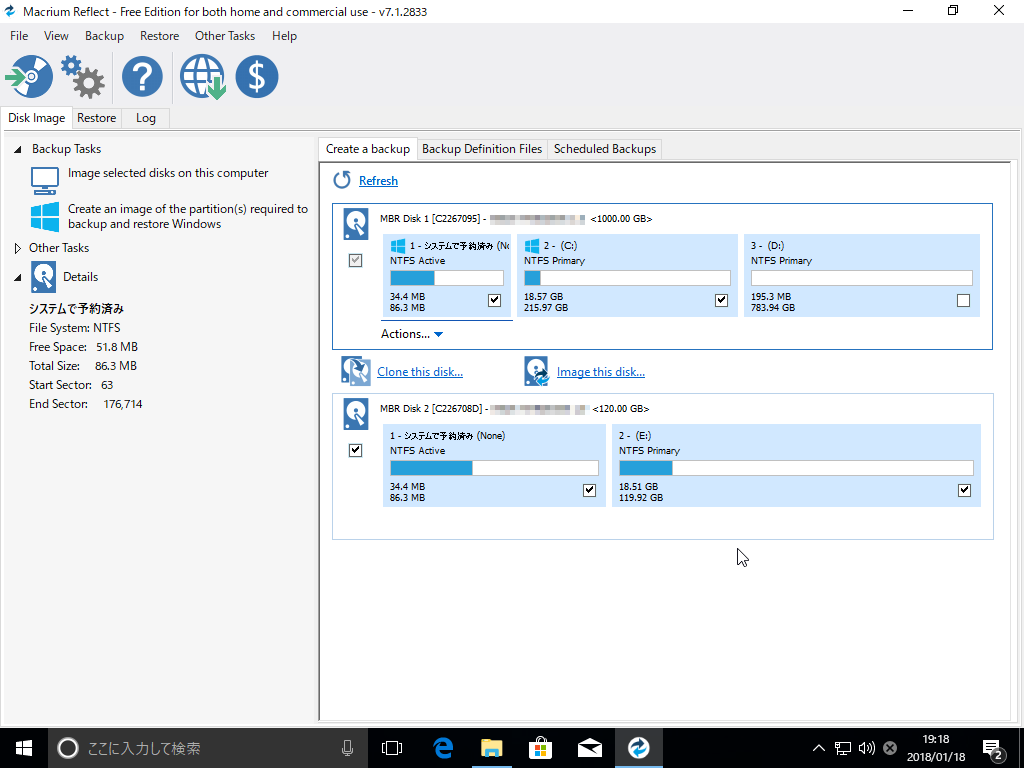Click Create an image of partitions for Windows
Screen dimensions: 1024x768
[x=188, y=216]
